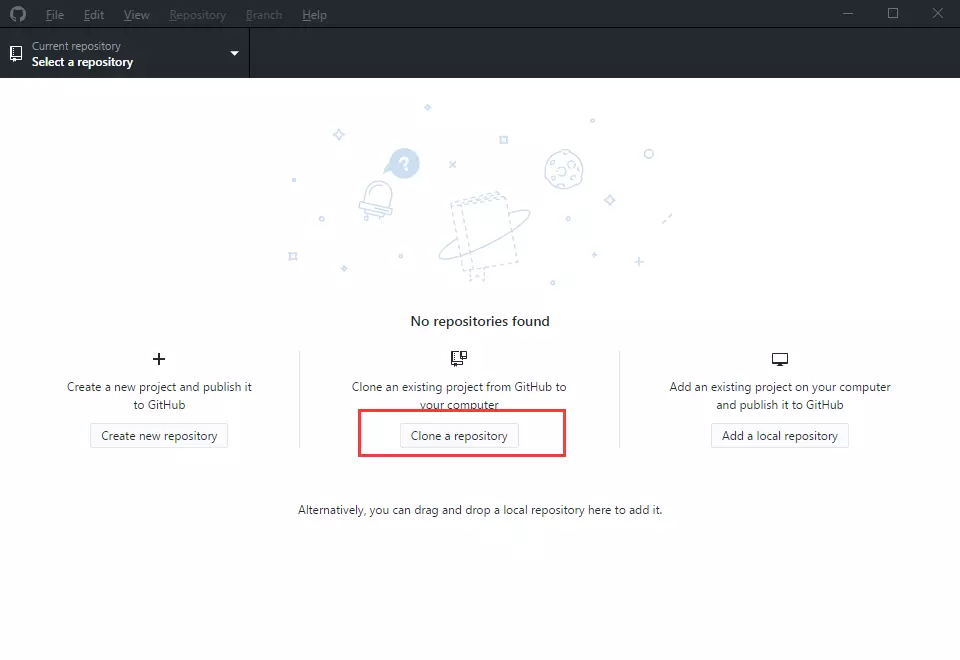Click the plus icon above Create new project
The width and height of the screenshot is (960, 660).
pos(158,359)
